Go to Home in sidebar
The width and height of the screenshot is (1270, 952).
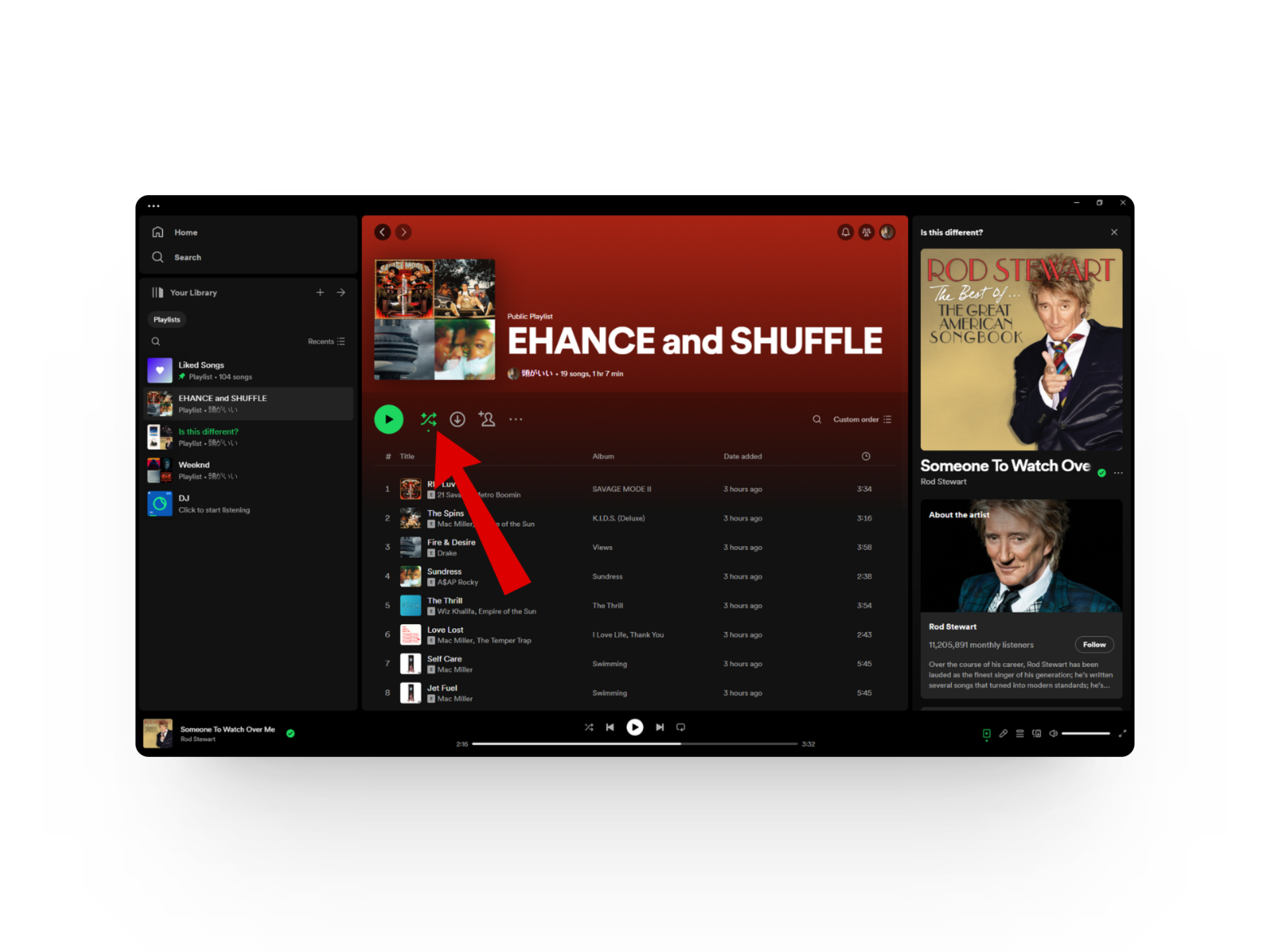click(x=185, y=233)
